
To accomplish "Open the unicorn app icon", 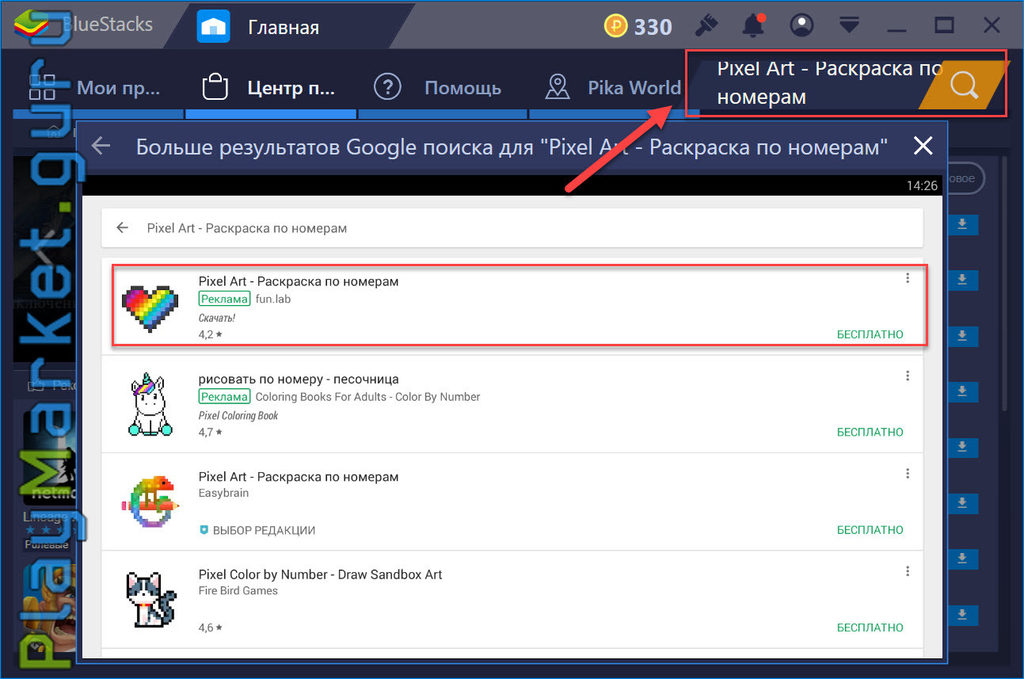I will coord(151,404).
